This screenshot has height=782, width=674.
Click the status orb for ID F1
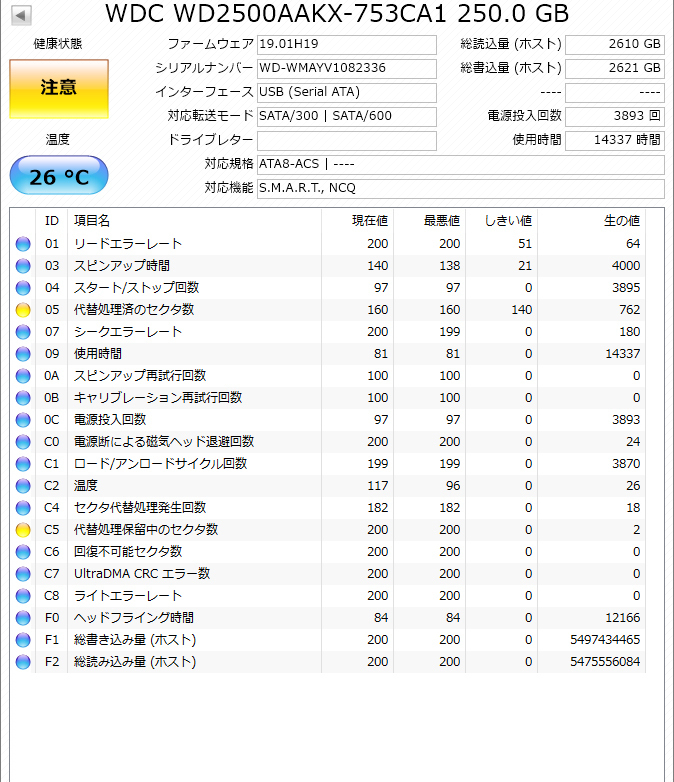[23, 640]
